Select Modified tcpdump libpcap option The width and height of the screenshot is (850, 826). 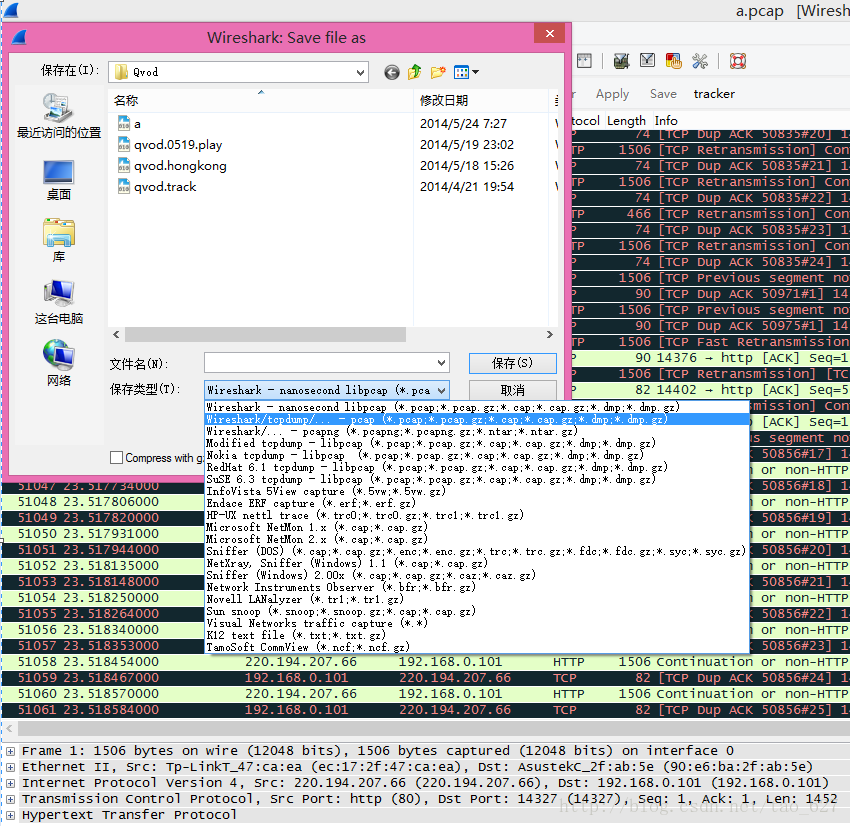point(476,443)
